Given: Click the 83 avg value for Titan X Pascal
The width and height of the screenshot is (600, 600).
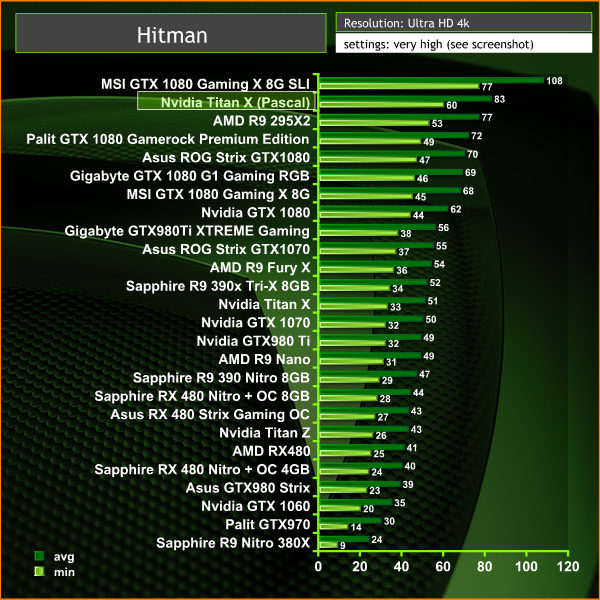Looking at the screenshot, I should click(499, 99).
